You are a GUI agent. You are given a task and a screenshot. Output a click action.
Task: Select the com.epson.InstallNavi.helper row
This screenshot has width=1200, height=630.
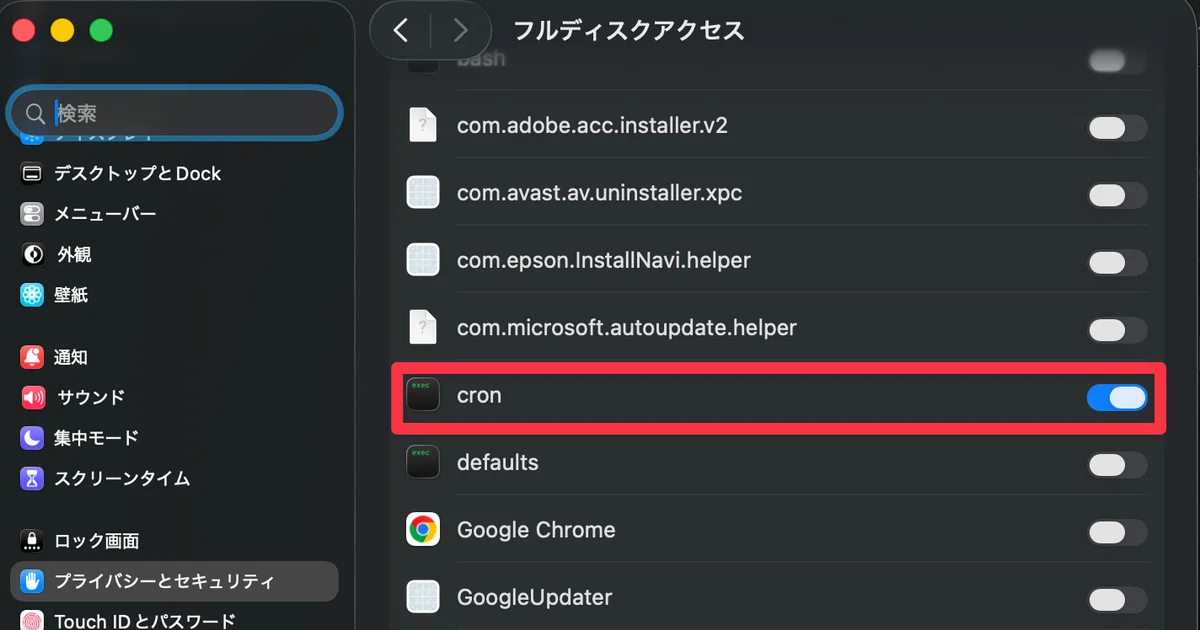[x=777, y=261]
